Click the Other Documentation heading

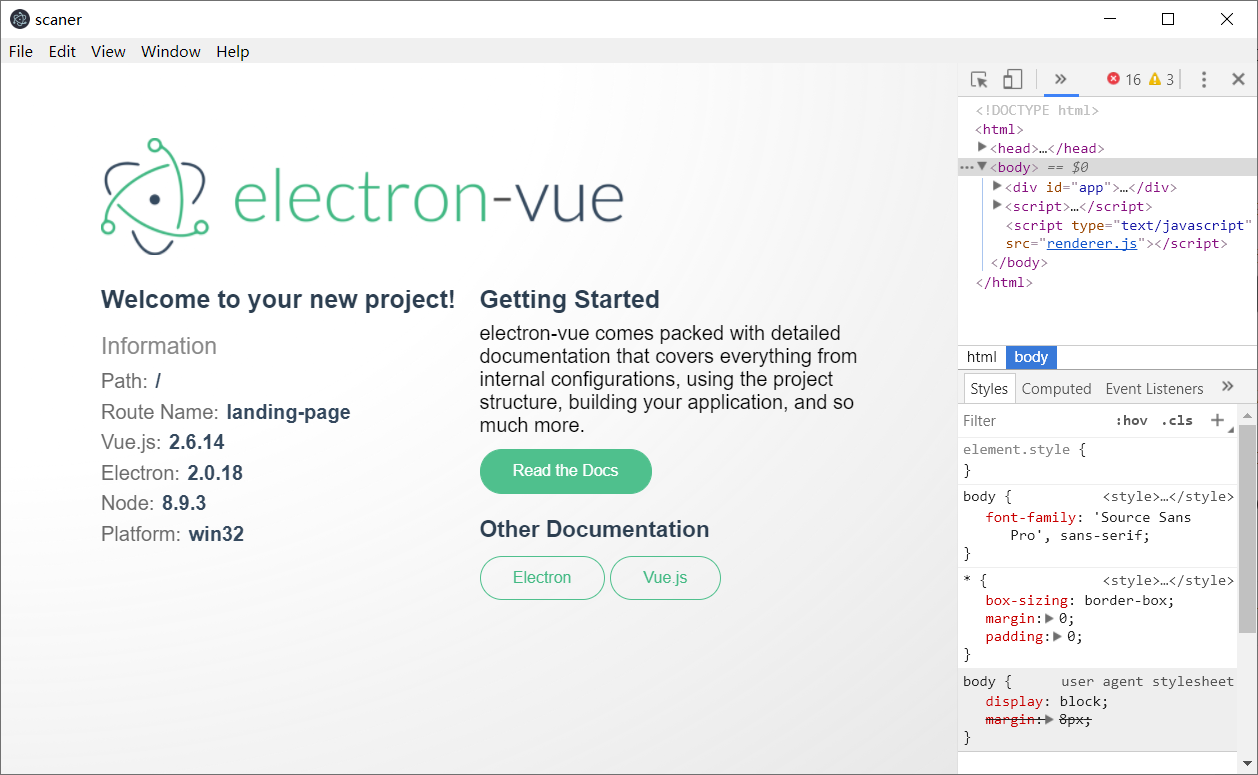(594, 529)
